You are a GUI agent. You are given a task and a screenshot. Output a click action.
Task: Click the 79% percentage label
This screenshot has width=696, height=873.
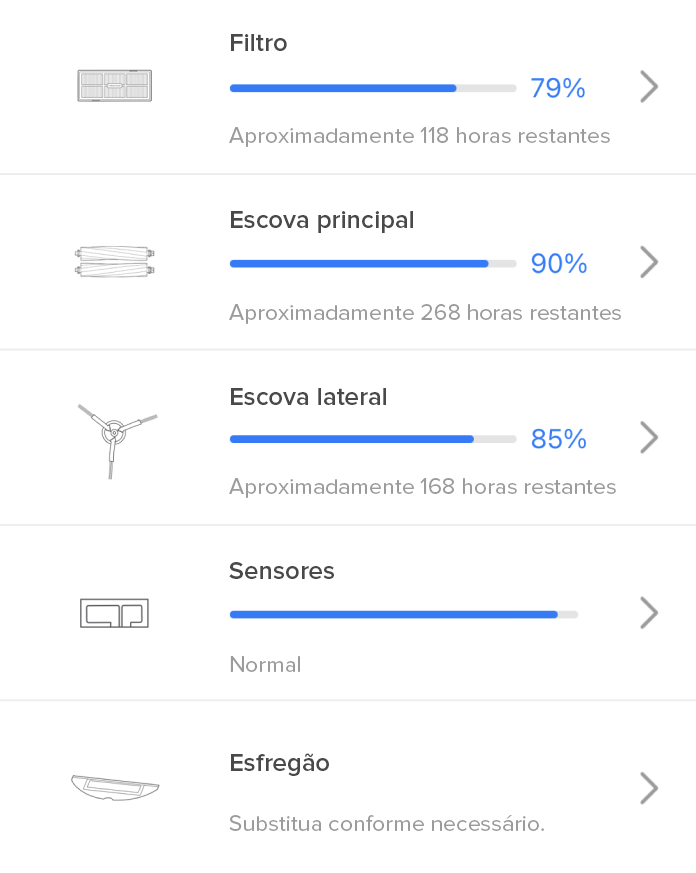pos(558,88)
